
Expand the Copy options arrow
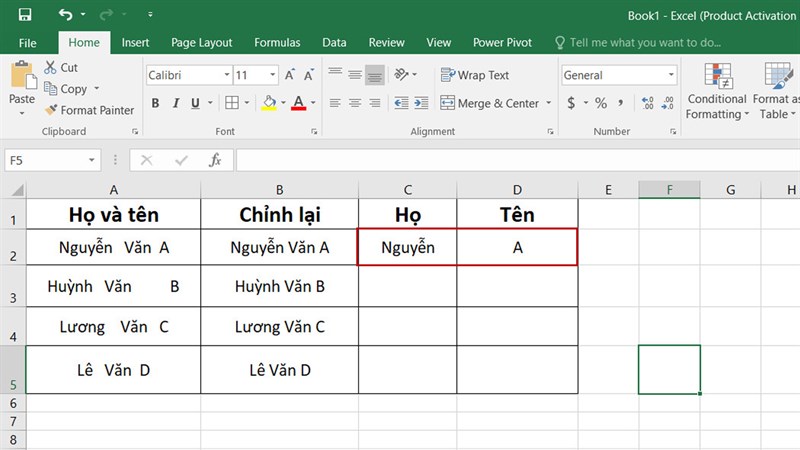click(96, 89)
